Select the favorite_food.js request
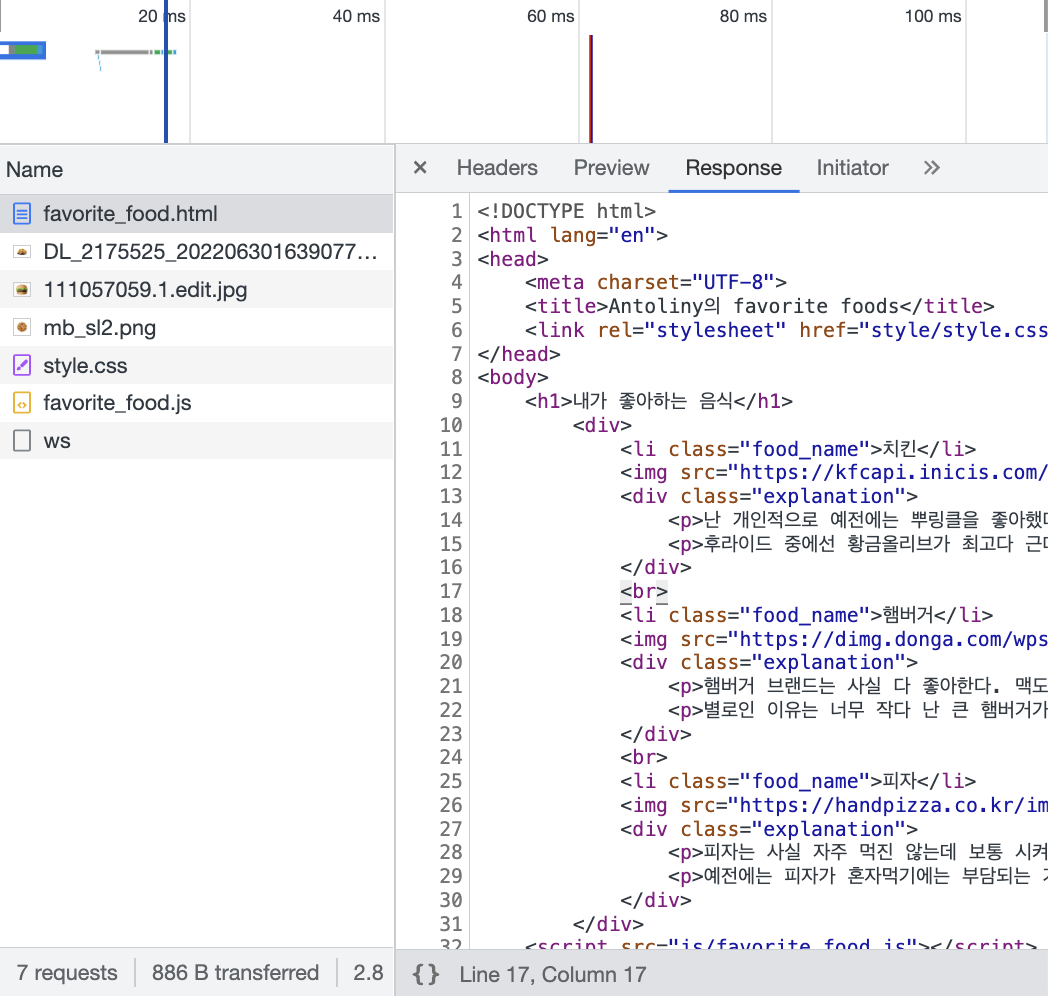The width and height of the screenshot is (1048, 996). [x=196, y=403]
